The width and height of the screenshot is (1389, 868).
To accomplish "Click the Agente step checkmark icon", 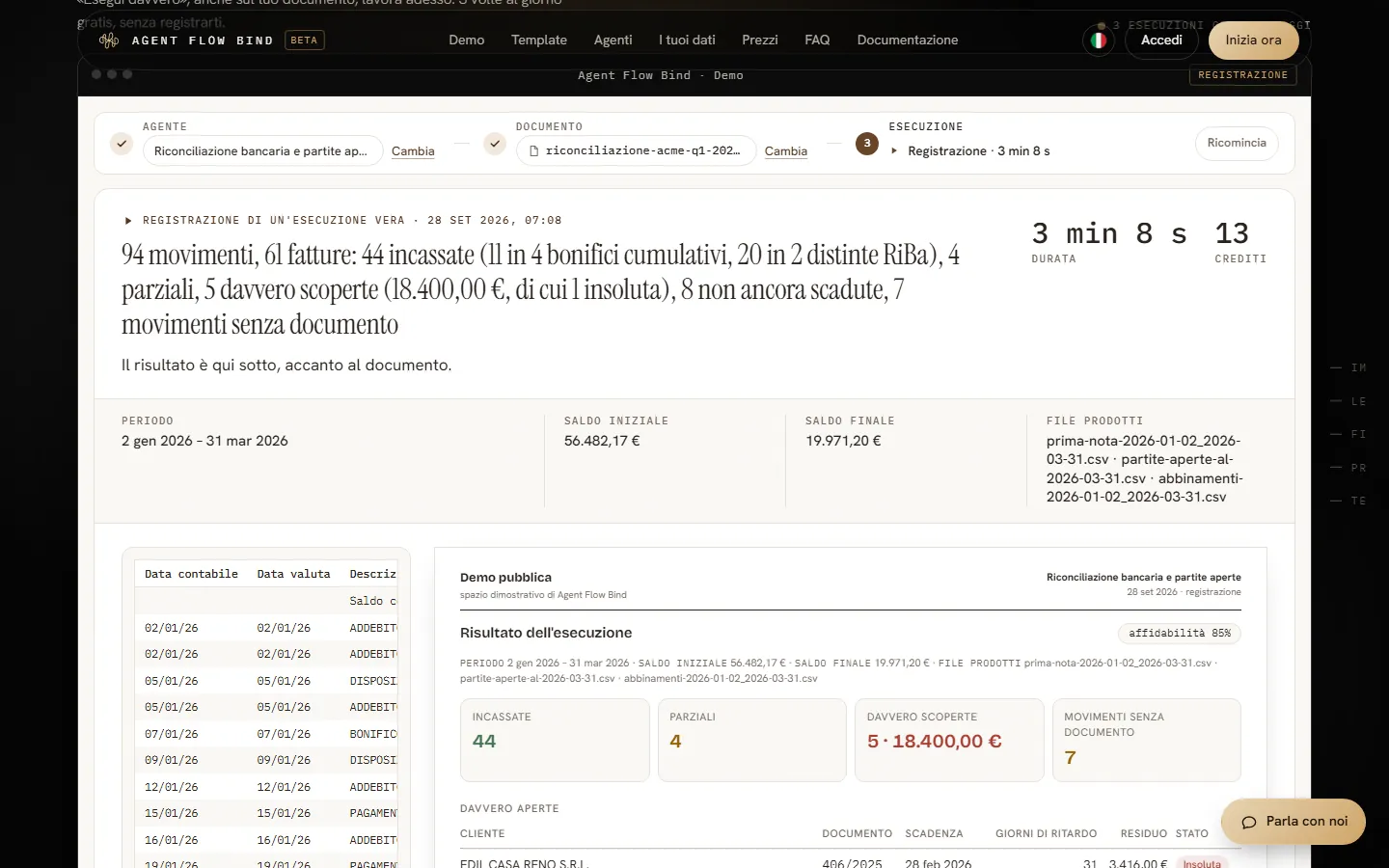I will 122,144.
